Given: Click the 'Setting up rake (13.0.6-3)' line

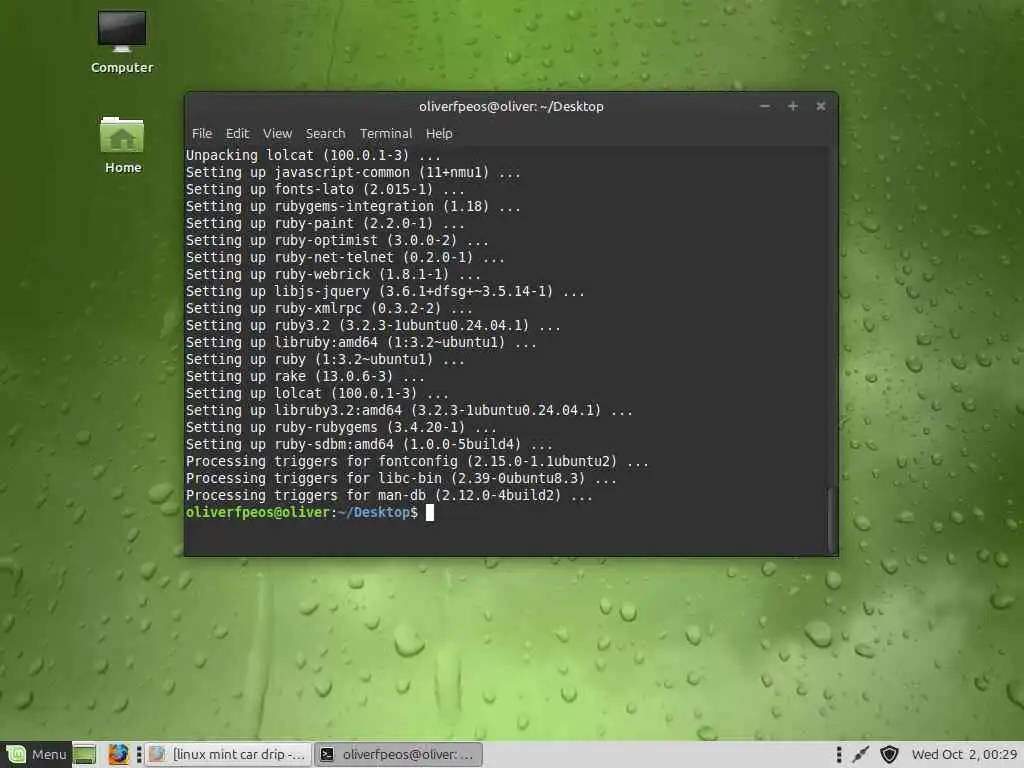Looking at the screenshot, I should pos(305,376).
